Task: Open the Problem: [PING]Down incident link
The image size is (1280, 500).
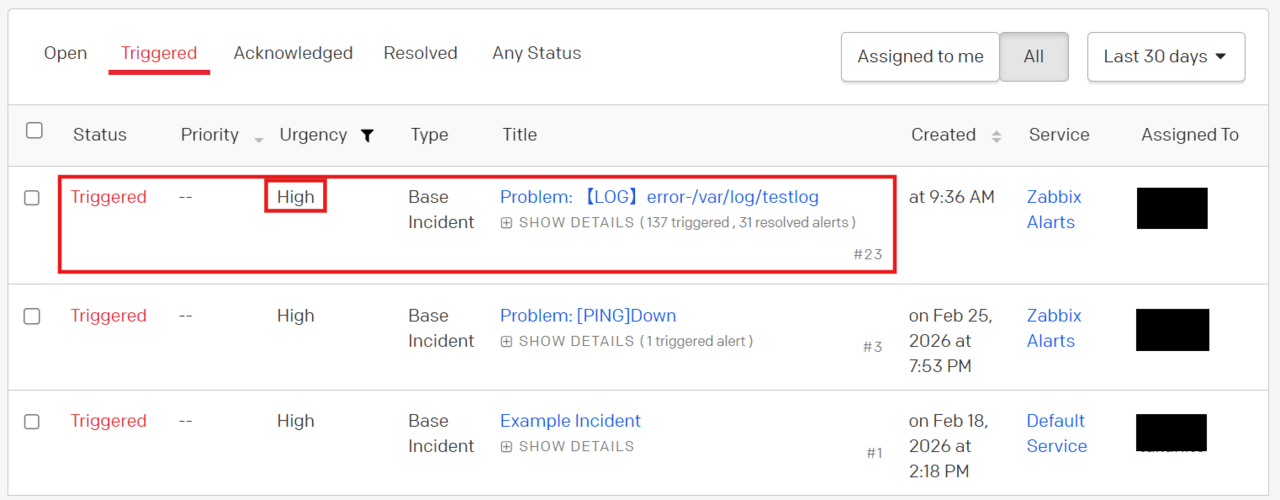Action: 588,316
